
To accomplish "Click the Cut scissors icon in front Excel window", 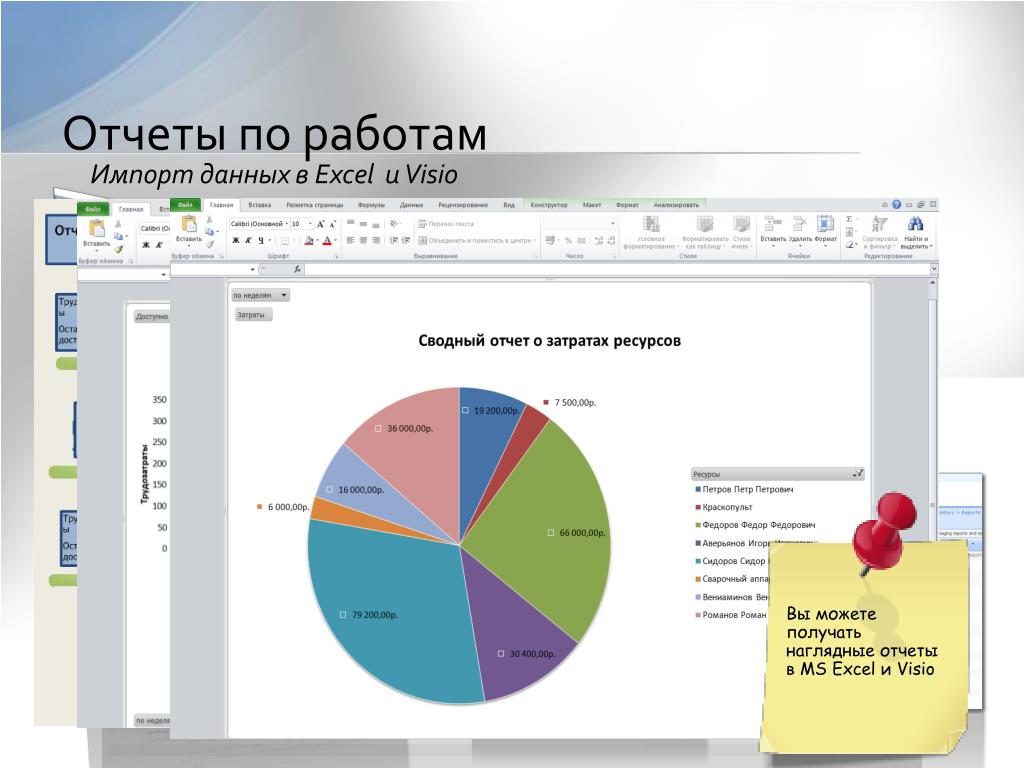I will point(210,221).
